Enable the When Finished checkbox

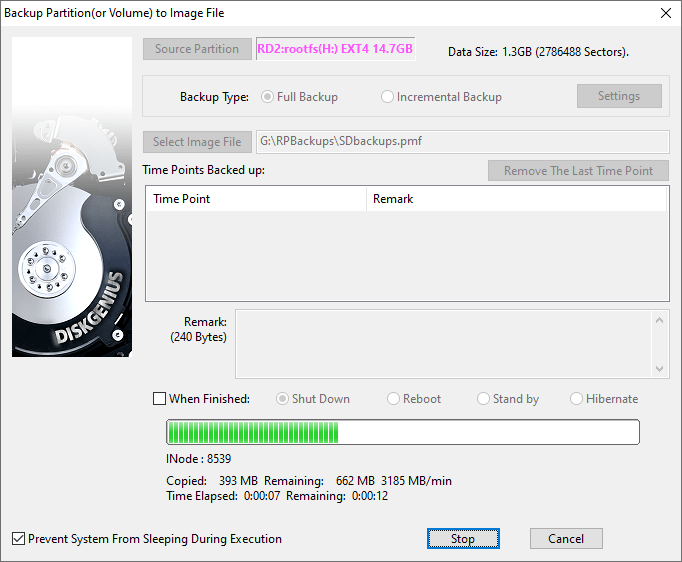tap(160, 399)
